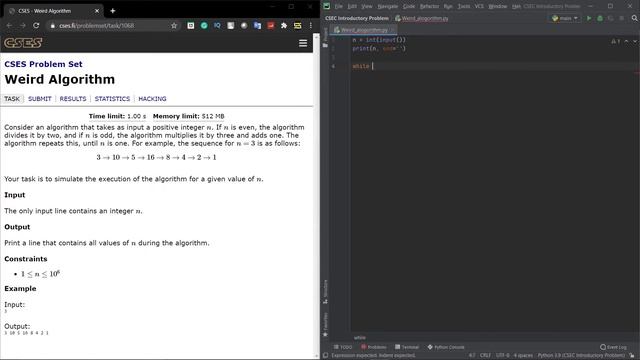This screenshot has width=640, height=360.
Task: Click the CSES logo
Action: point(23,43)
